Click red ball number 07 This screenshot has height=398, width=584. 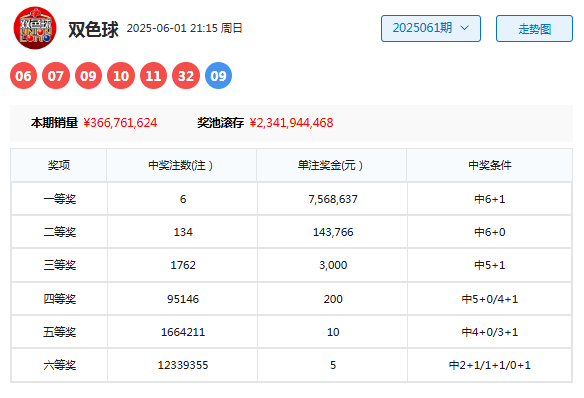(56, 76)
